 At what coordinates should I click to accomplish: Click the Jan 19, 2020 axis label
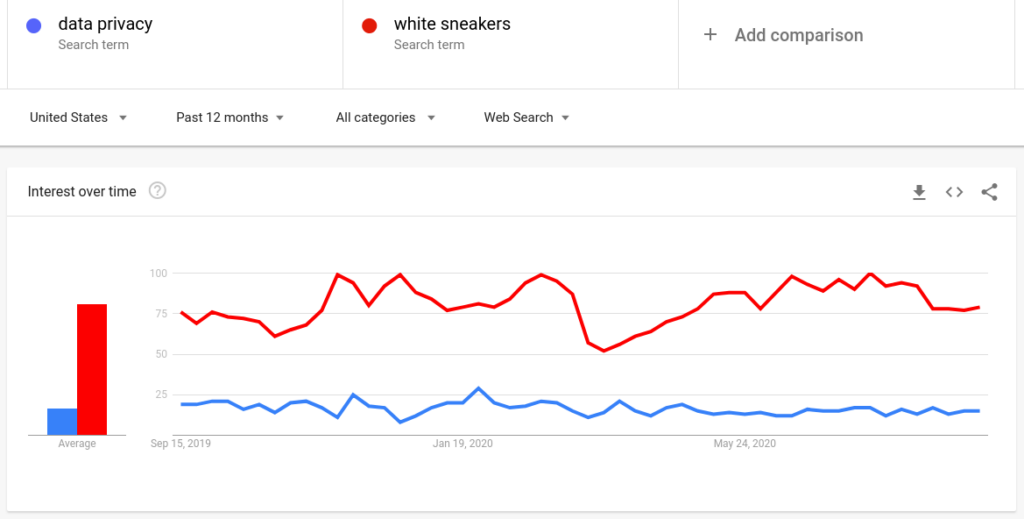pos(463,443)
